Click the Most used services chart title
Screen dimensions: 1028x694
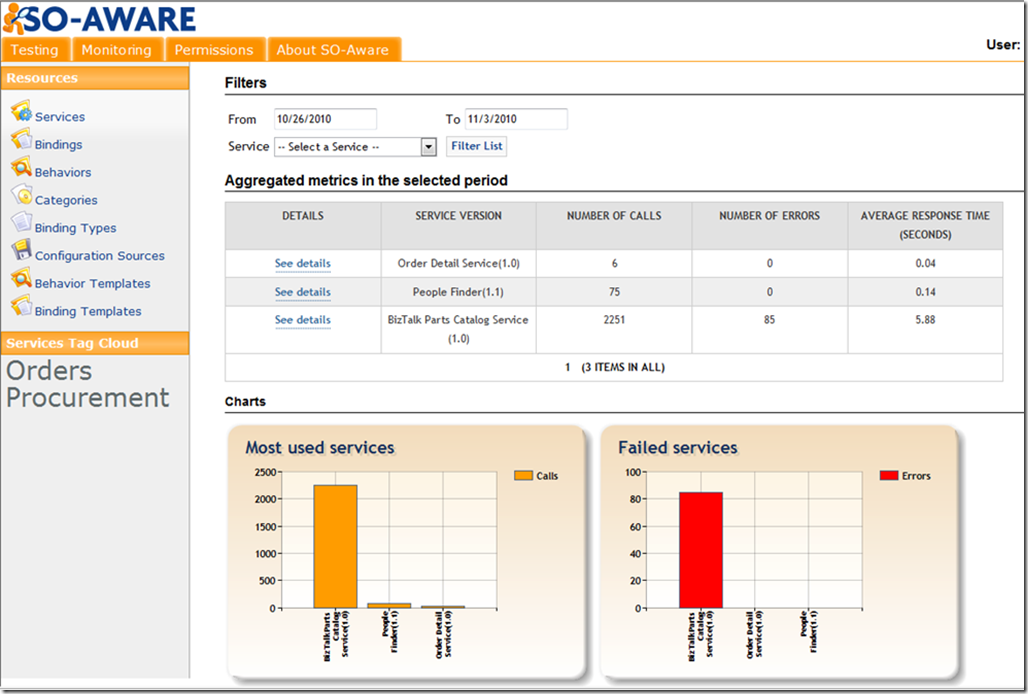[320, 448]
